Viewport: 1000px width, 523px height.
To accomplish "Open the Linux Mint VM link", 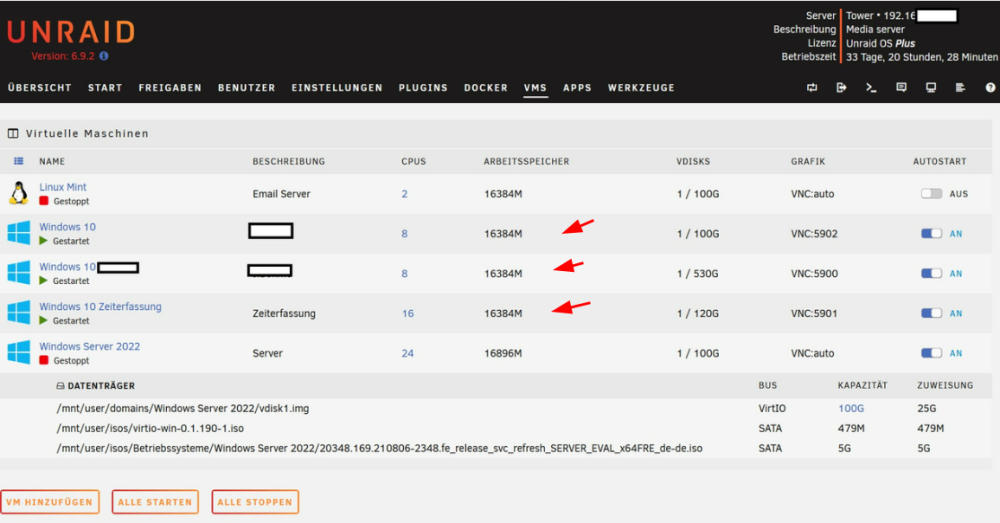I will click(x=62, y=187).
